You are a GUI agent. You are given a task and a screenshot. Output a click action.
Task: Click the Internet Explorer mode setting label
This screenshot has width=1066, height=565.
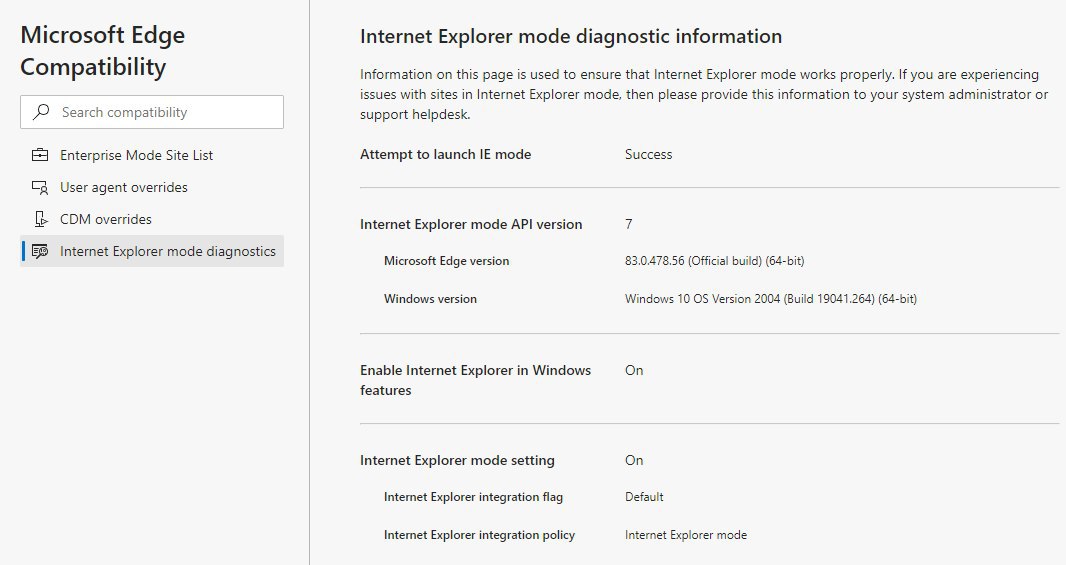pos(457,460)
